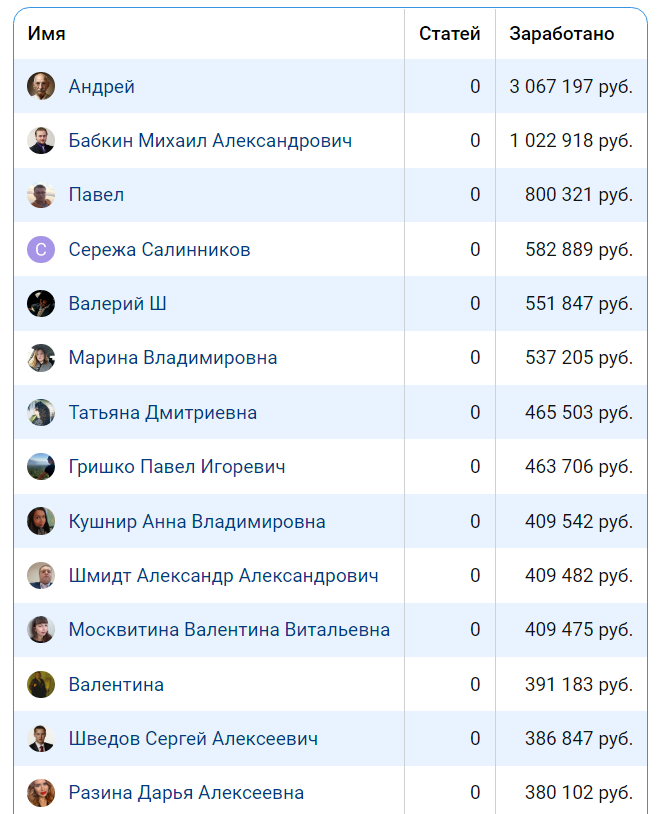The image size is (663, 814).
Task: Click the purple 'С' avatar icon
Action: [41, 250]
